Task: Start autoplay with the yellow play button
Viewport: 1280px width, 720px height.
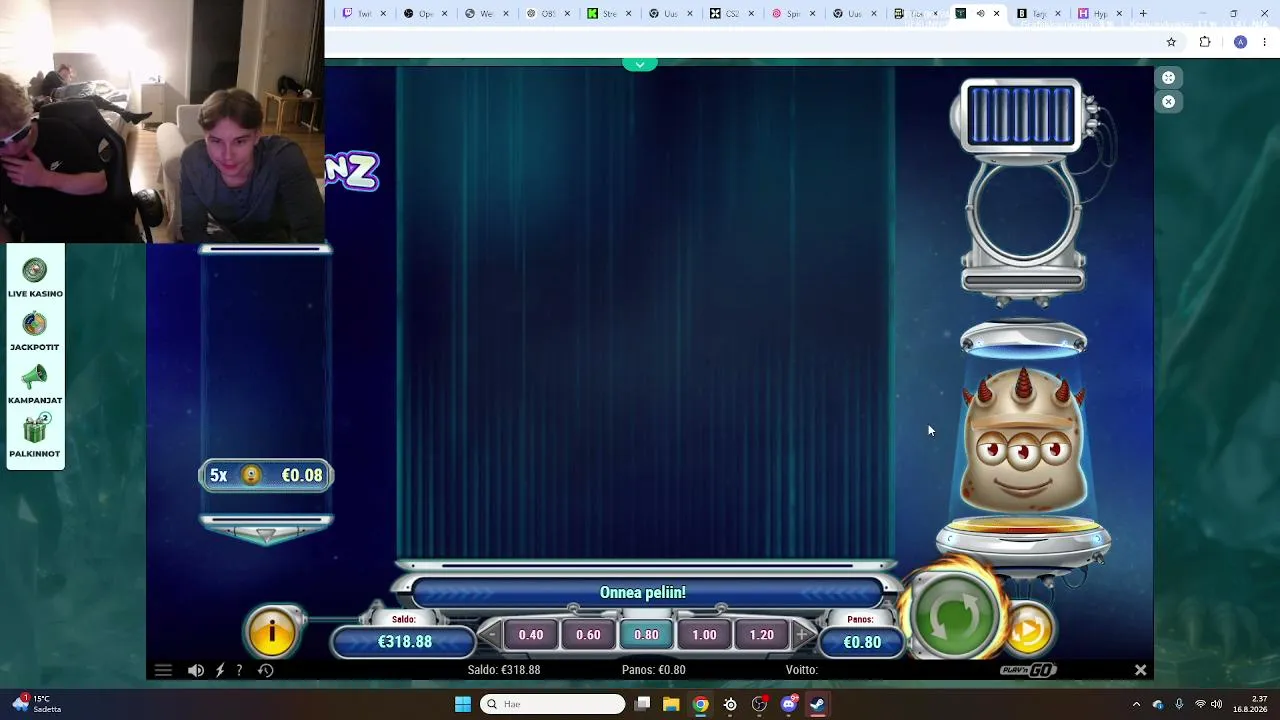Action: (x=1028, y=629)
